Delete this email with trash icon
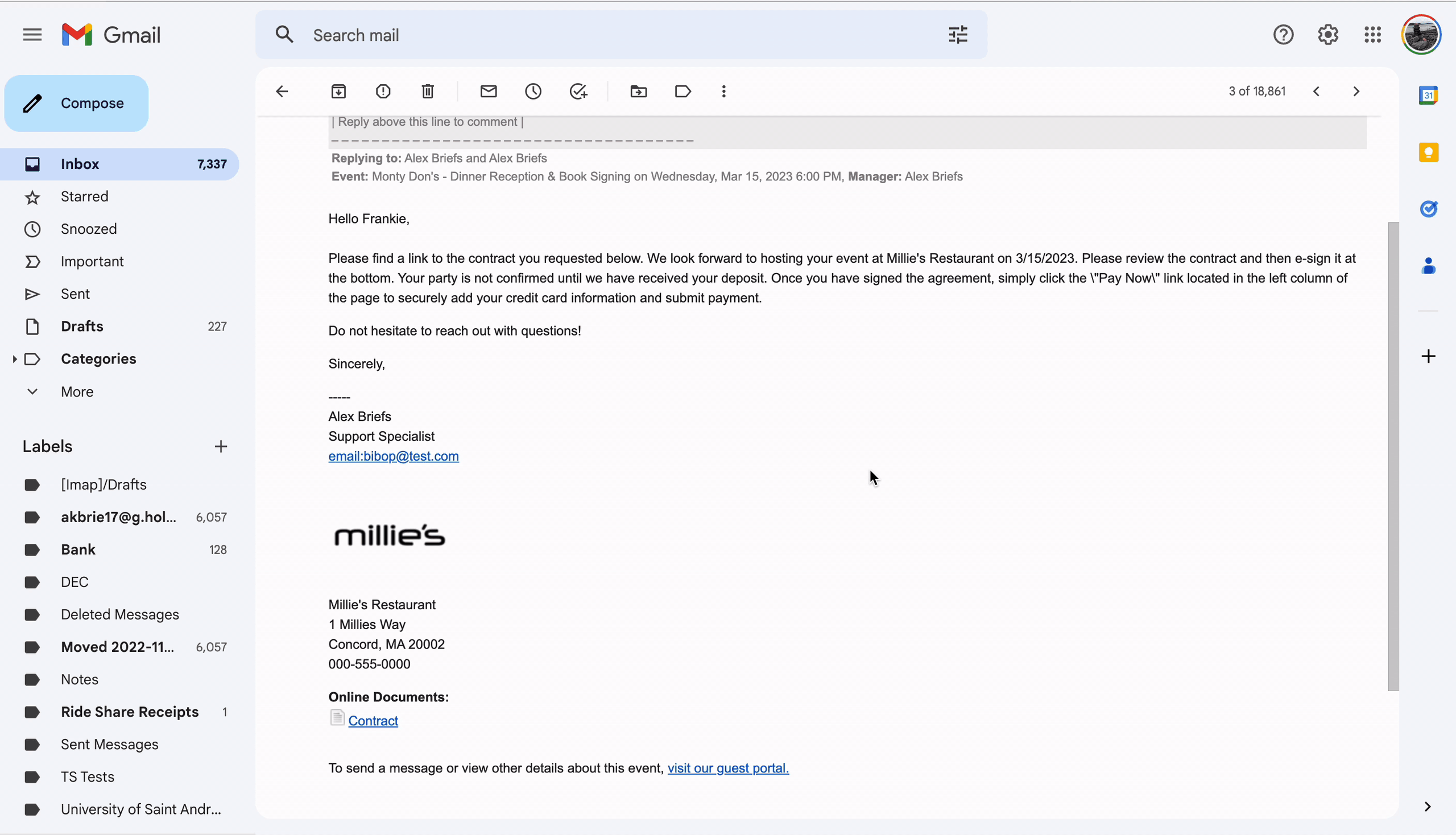Viewport: 1456px width, 835px height. [x=428, y=91]
